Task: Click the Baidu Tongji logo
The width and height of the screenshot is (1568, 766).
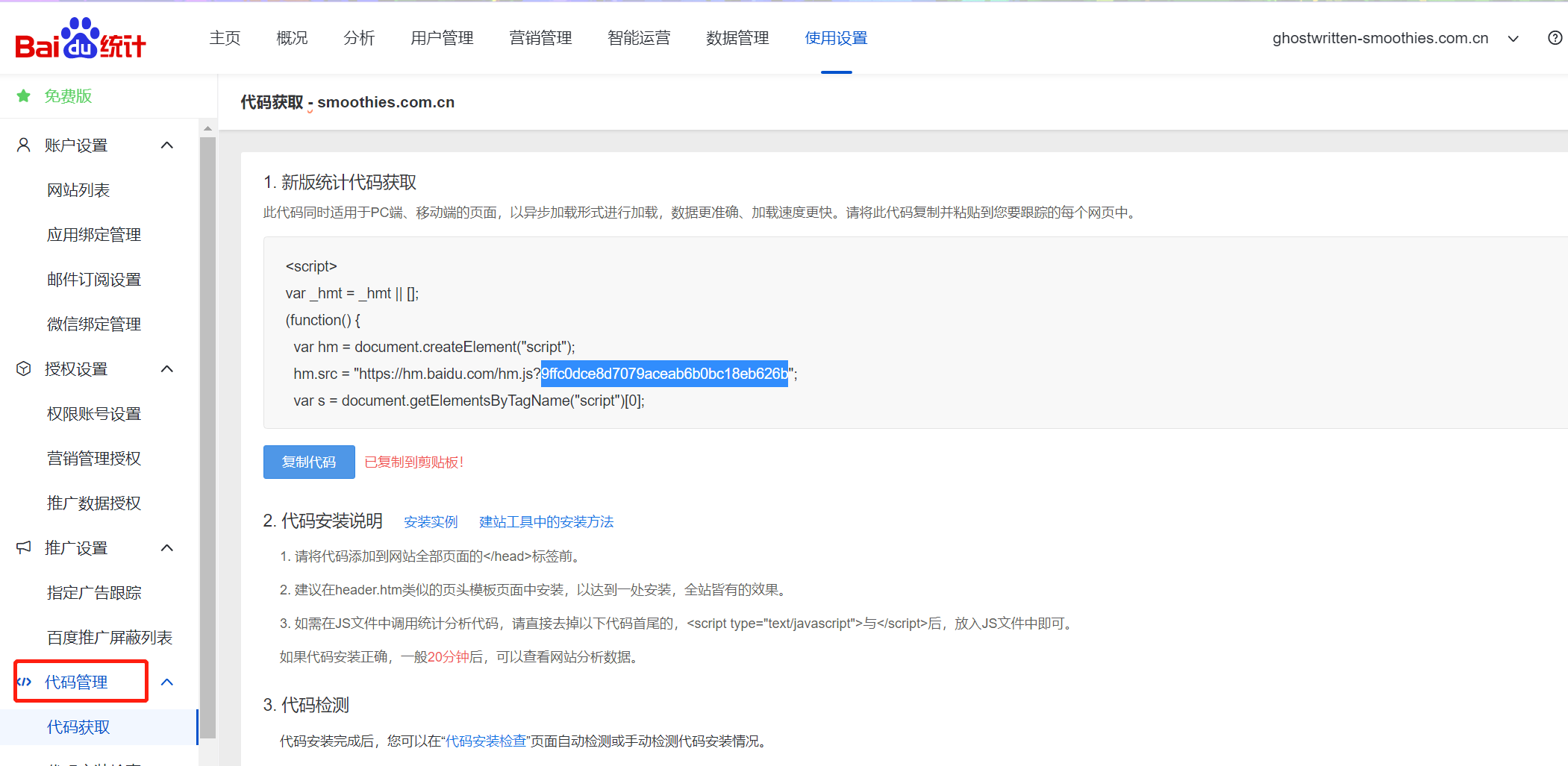Action: click(x=81, y=38)
